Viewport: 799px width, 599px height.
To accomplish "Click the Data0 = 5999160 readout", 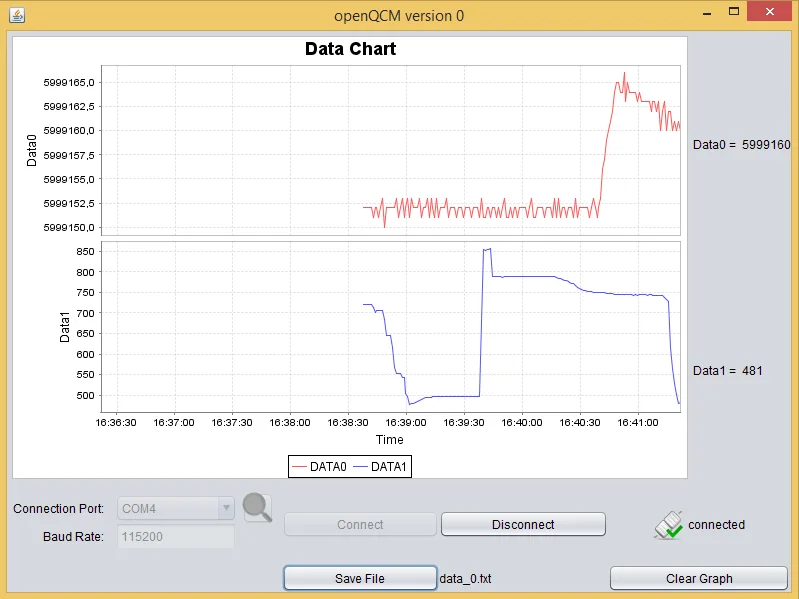I will tap(741, 145).
